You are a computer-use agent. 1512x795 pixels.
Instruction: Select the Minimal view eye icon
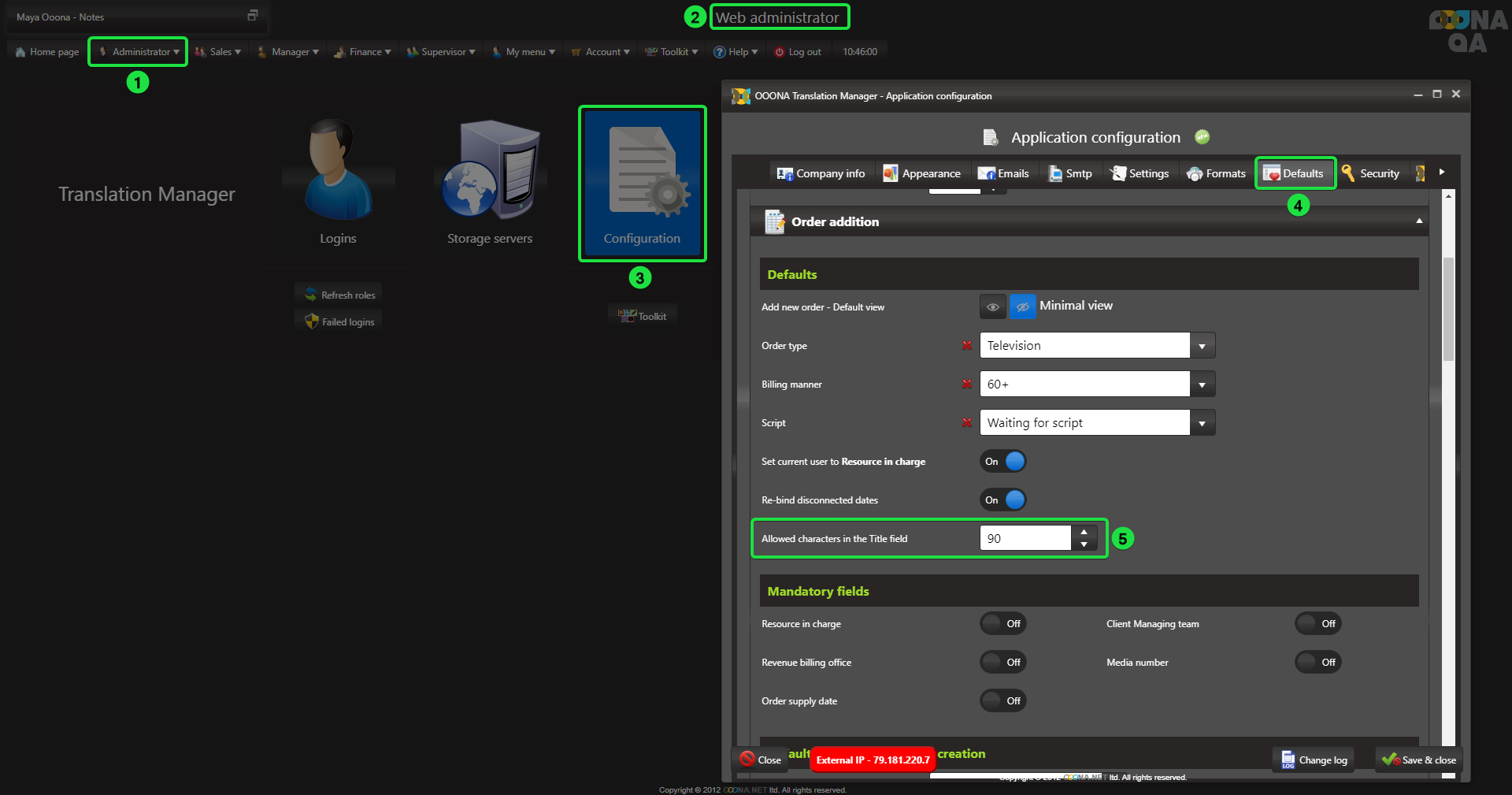click(x=1022, y=306)
